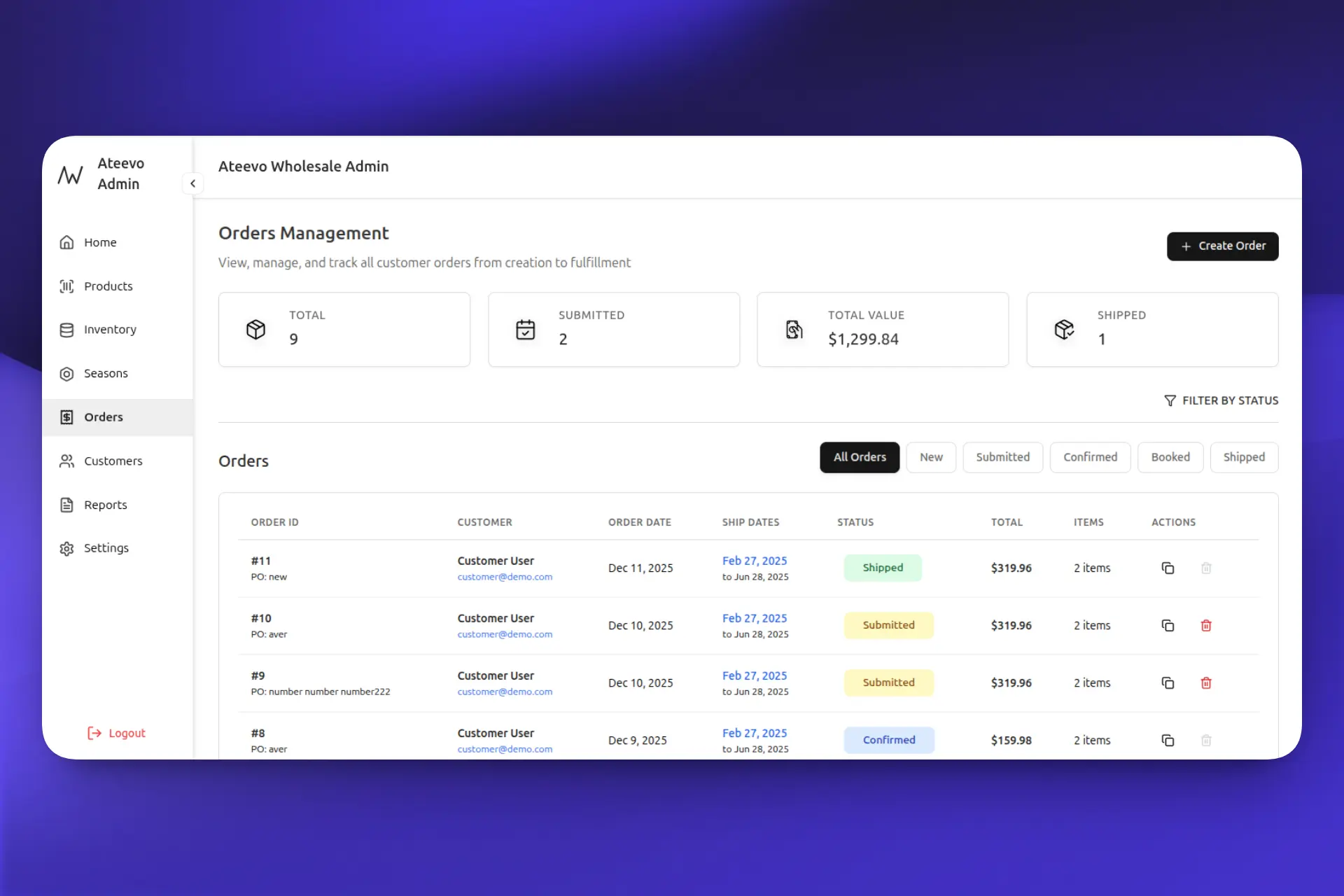Viewport: 1344px width, 896px height.
Task: Click the Shipped status badge of order #11
Action: click(x=883, y=568)
